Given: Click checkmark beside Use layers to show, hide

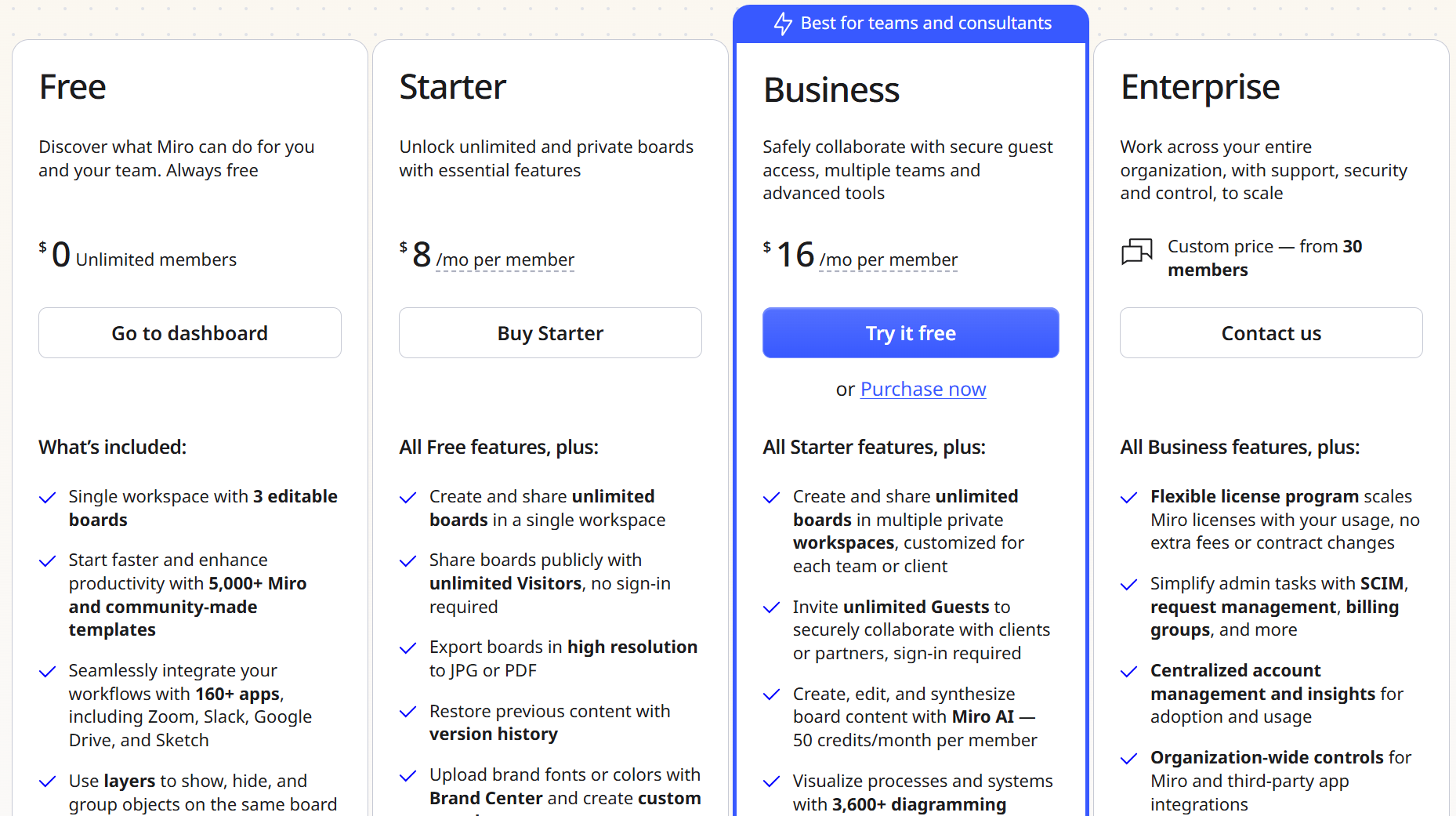Looking at the screenshot, I should pyautogui.click(x=48, y=782).
